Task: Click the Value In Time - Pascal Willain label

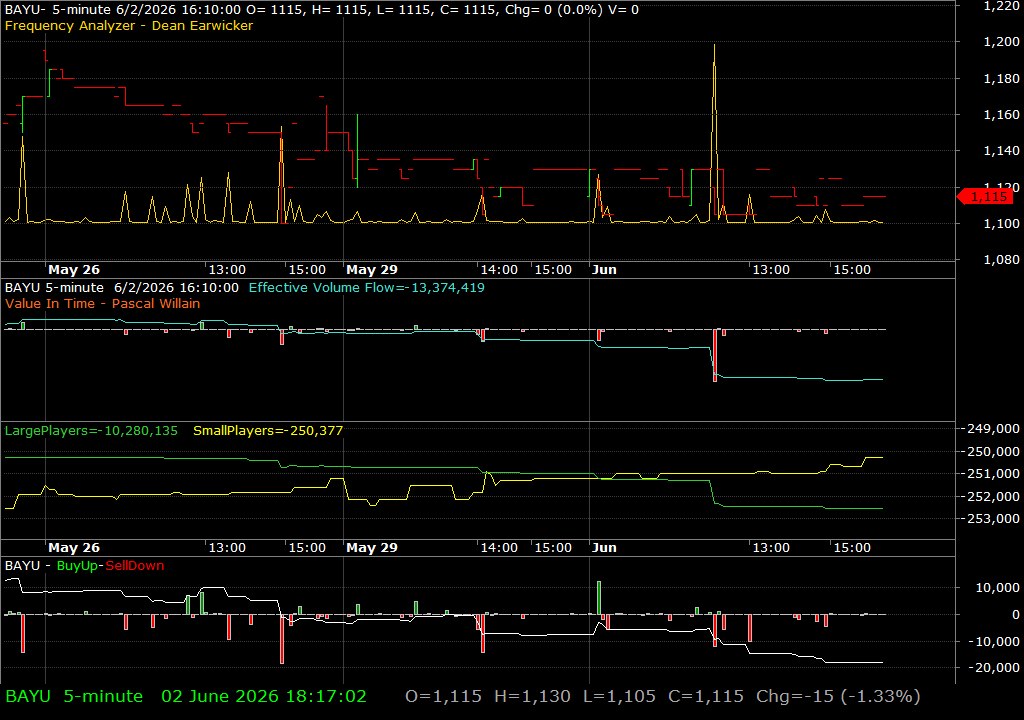Action: click(x=103, y=303)
